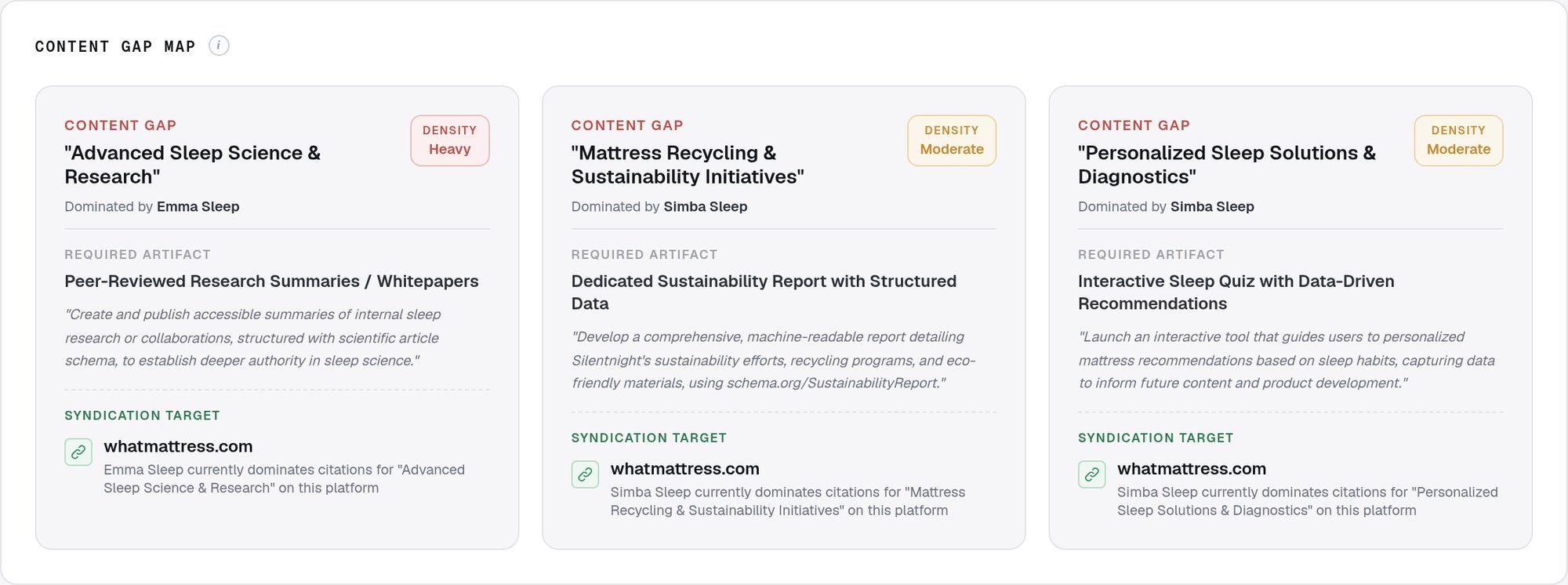Image resolution: width=1568 pixels, height=585 pixels.
Task: Click link icon in Mattress Recycling card
Action: click(x=585, y=474)
